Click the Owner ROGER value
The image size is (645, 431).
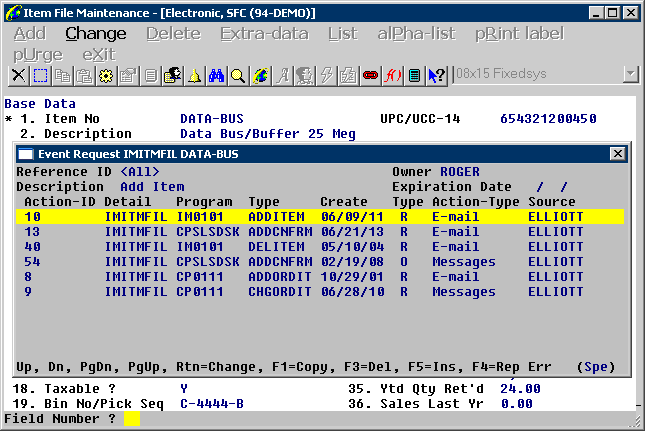[x=460, y=172]
